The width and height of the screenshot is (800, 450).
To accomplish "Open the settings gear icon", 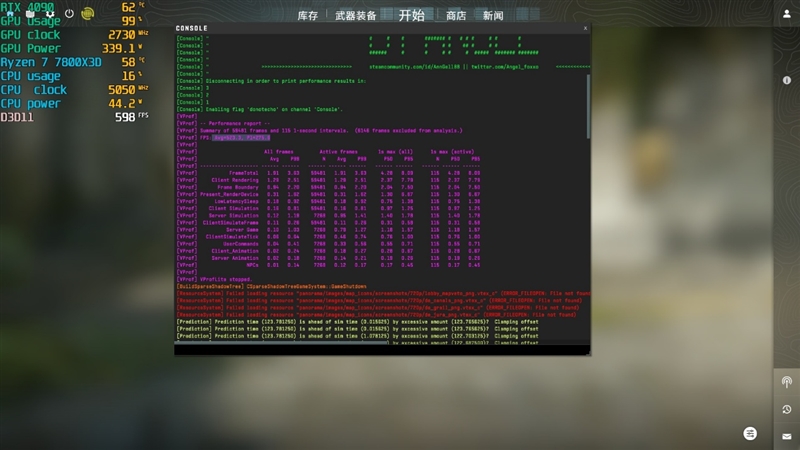I will [49, 14].
